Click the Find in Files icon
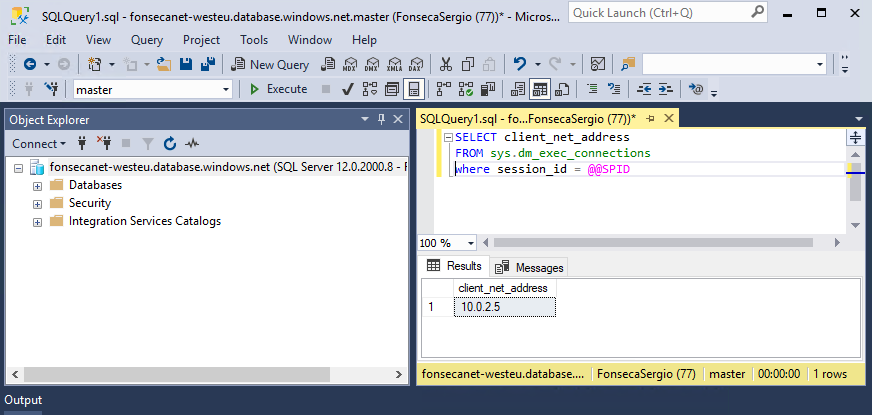This screenshot has width=872, height=415. click(628, 65)
